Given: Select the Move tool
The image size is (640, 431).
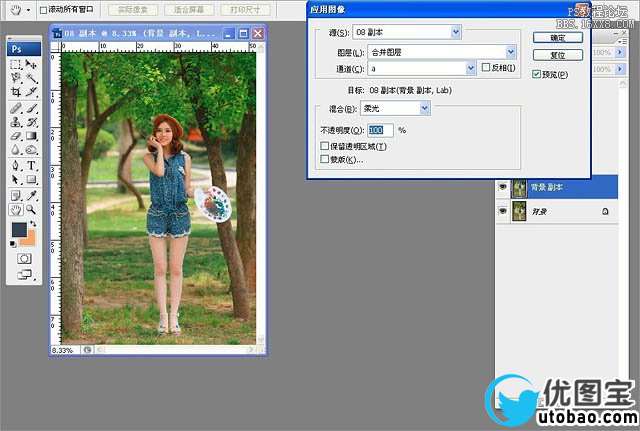Looking at the screenshot, I should [x=32, y=64].
